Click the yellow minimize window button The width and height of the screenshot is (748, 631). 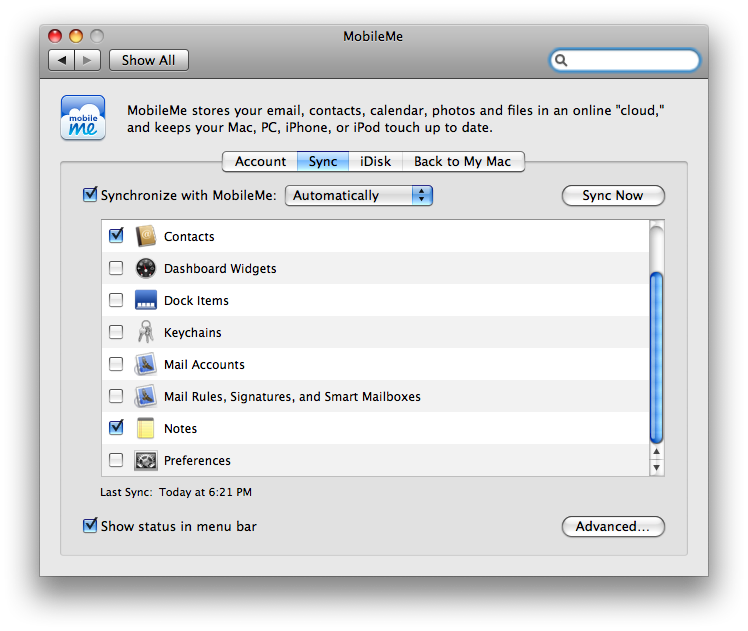76,36
